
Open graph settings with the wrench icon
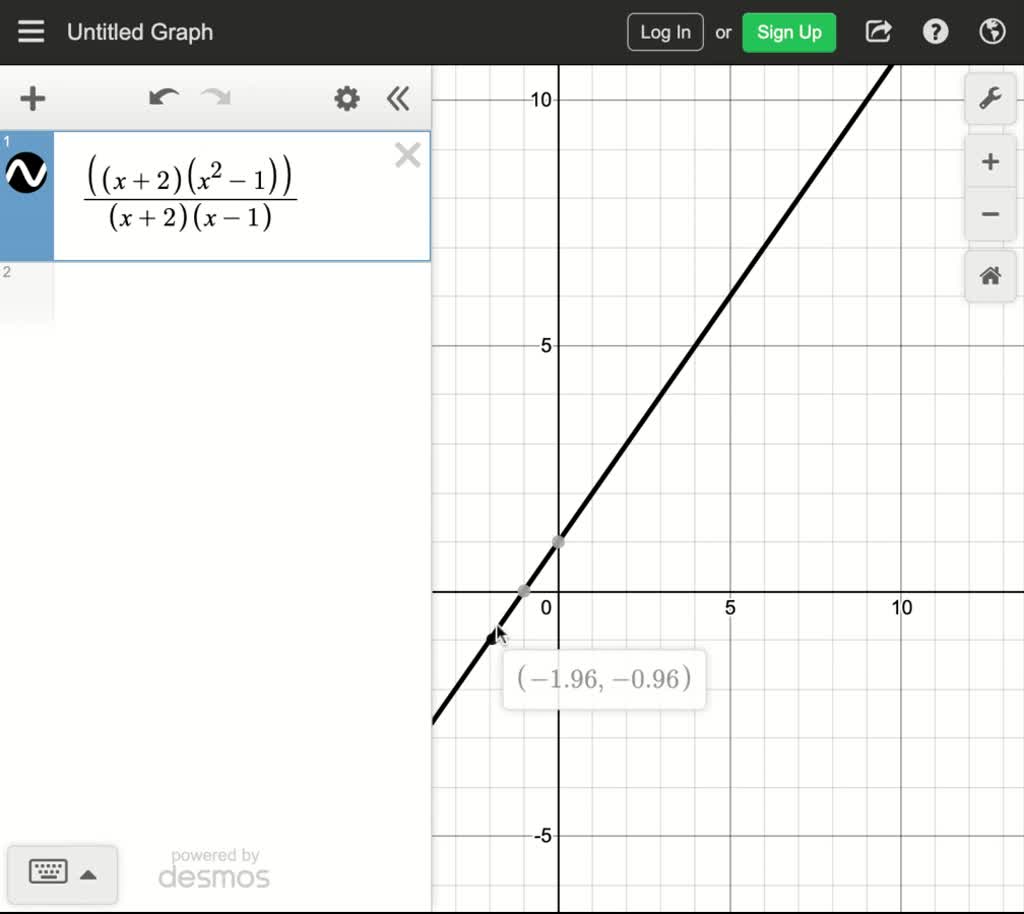[x=989, y=99]
